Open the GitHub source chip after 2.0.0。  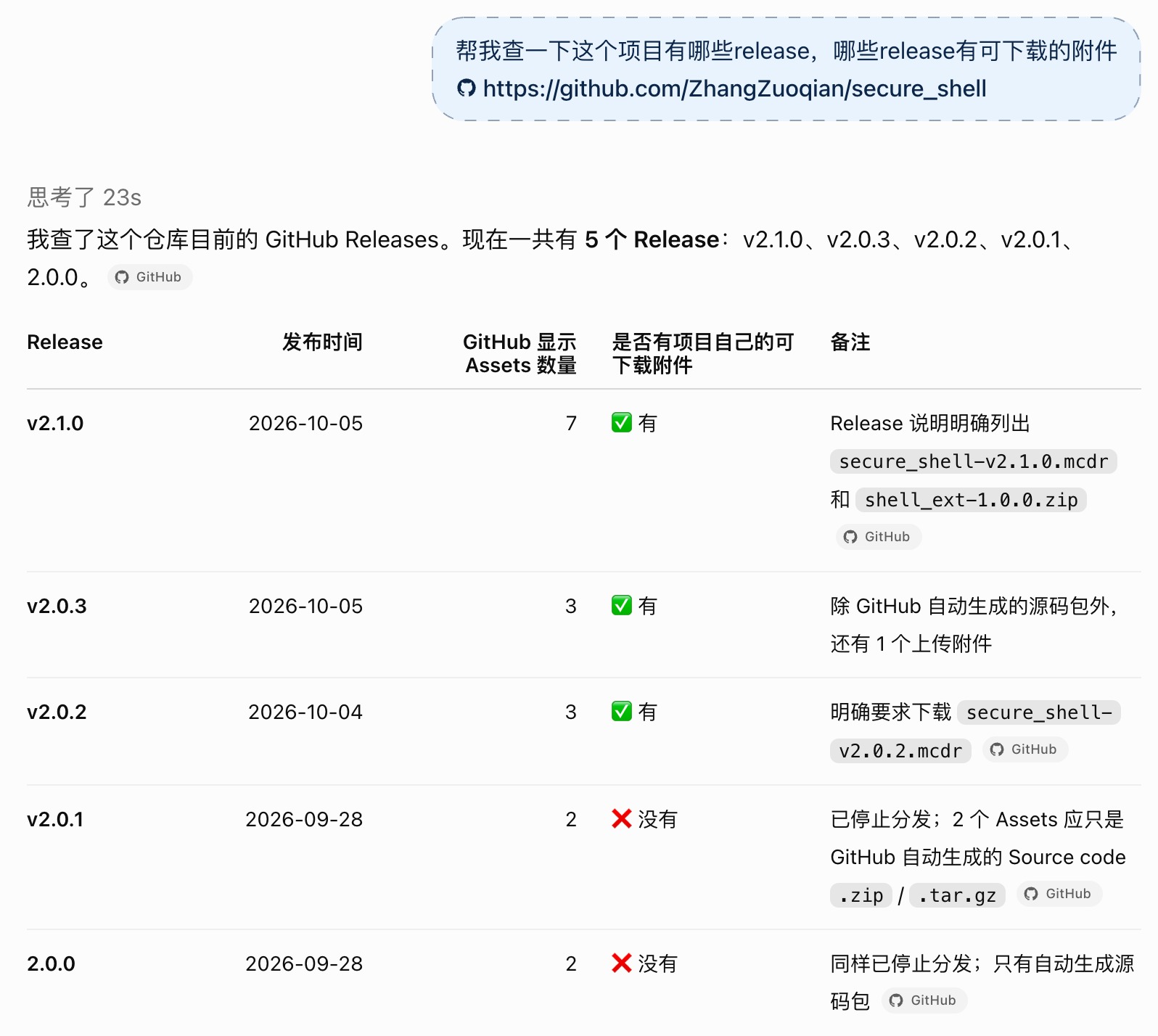pos(149,277)
